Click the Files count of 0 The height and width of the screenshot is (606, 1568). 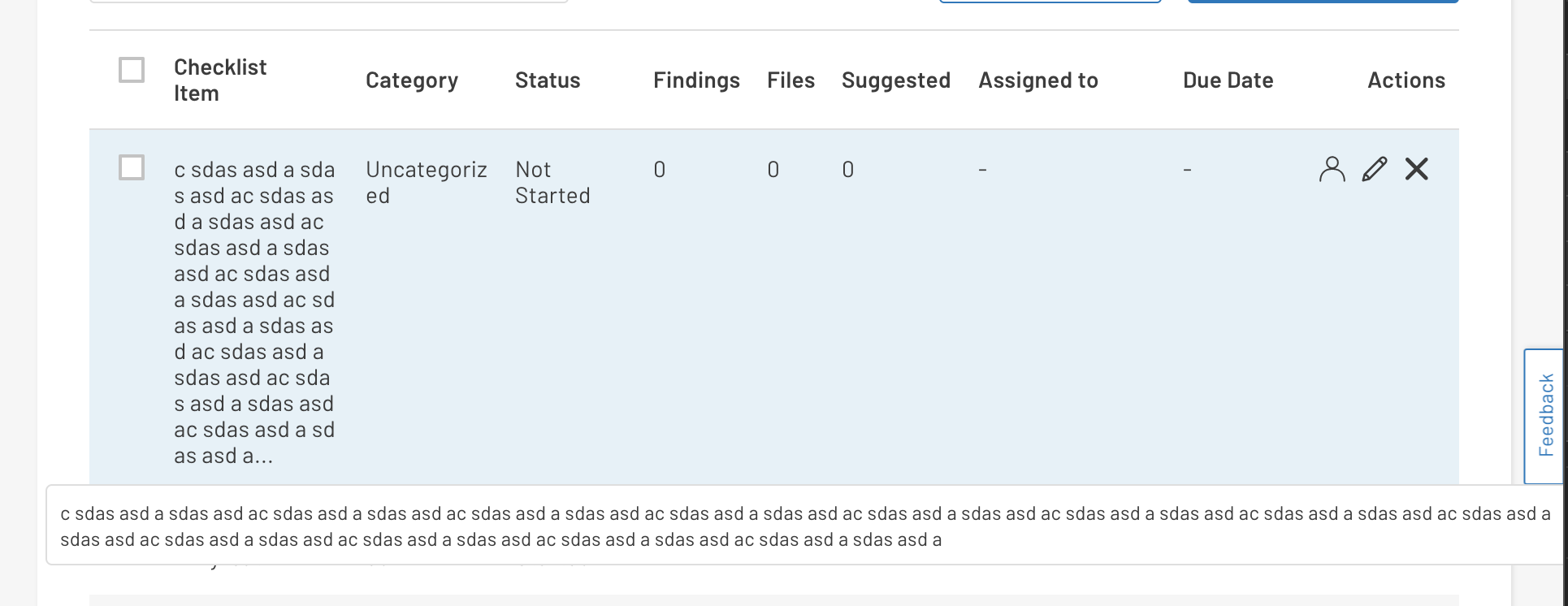click(773, 169)
